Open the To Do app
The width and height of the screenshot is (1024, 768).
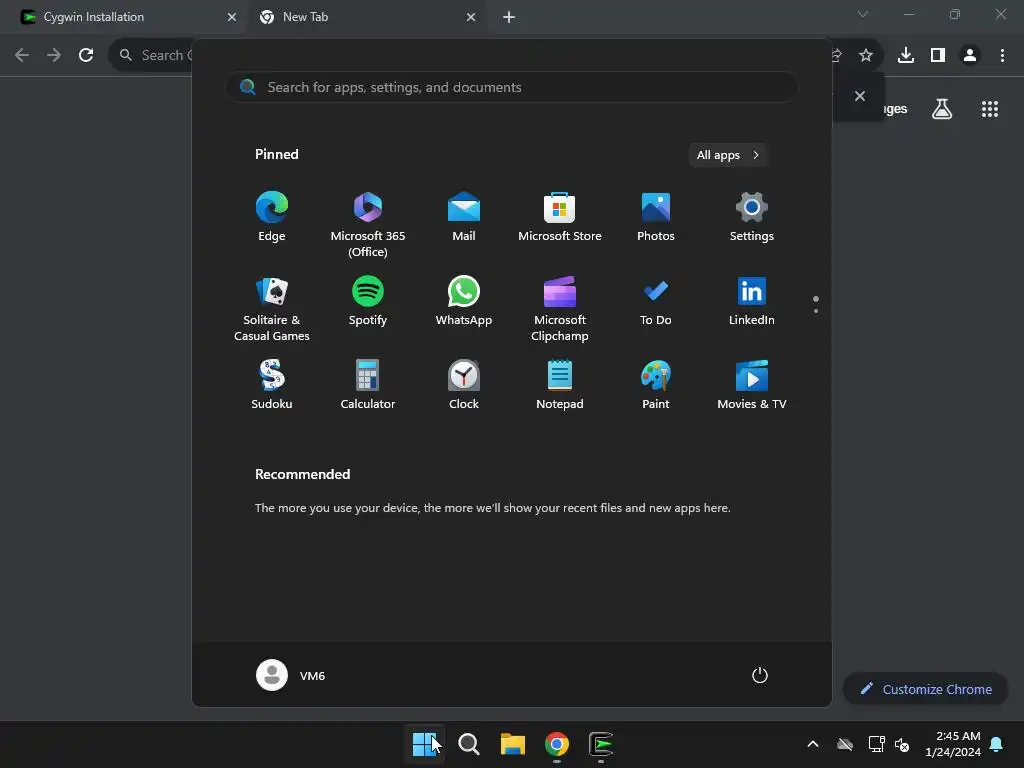pyautogui.click(x=656, y=301)
